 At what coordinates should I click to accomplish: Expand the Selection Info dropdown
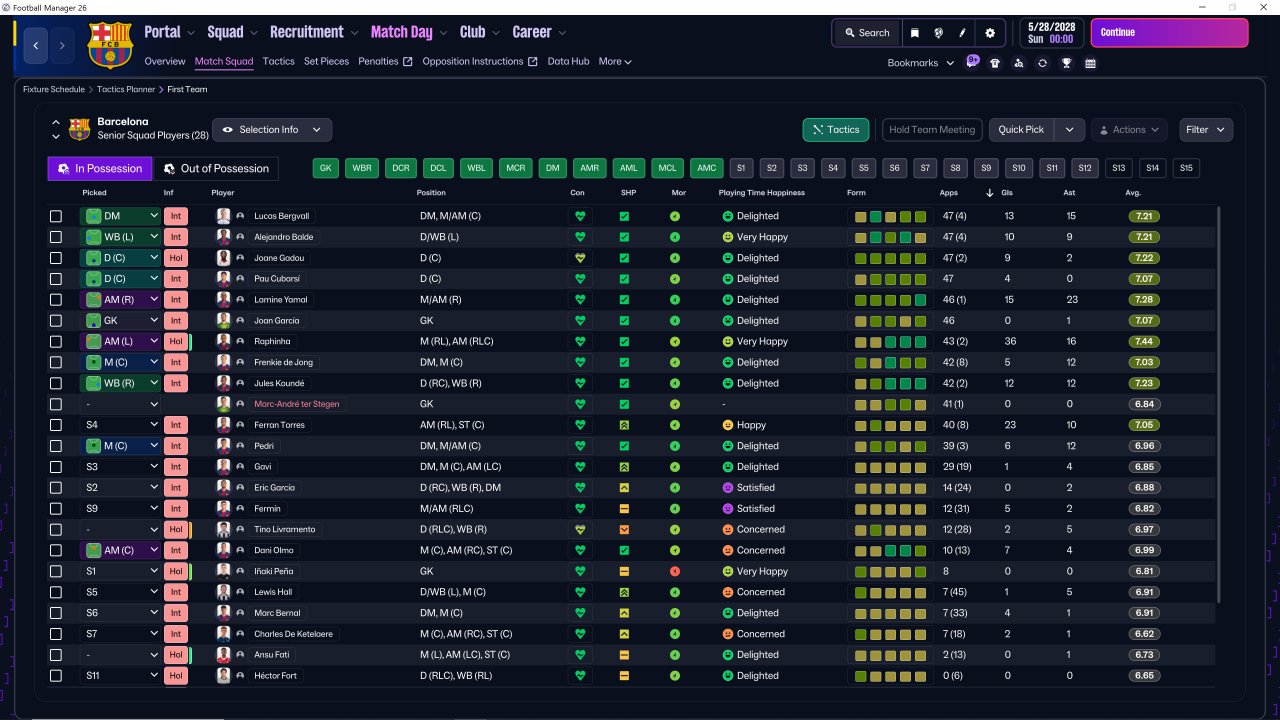tap(272, 130)
